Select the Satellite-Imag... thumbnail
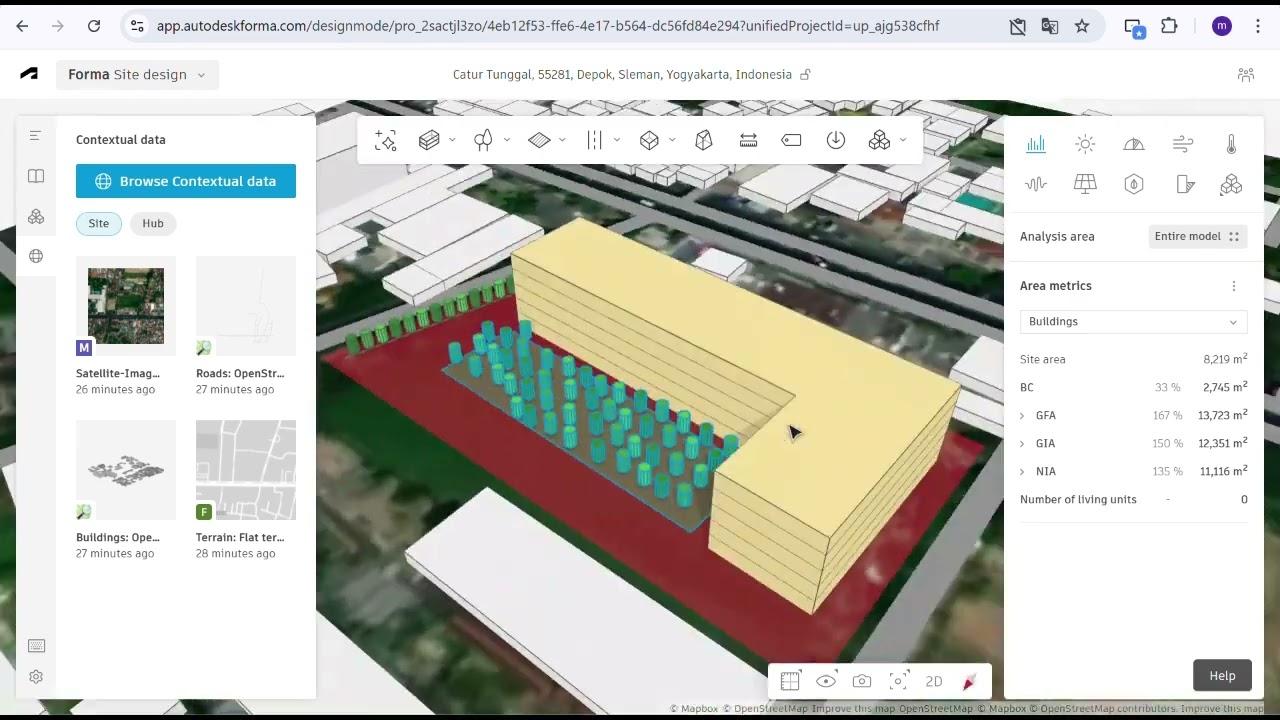The image size is (1280, 720). coord(126,306)
